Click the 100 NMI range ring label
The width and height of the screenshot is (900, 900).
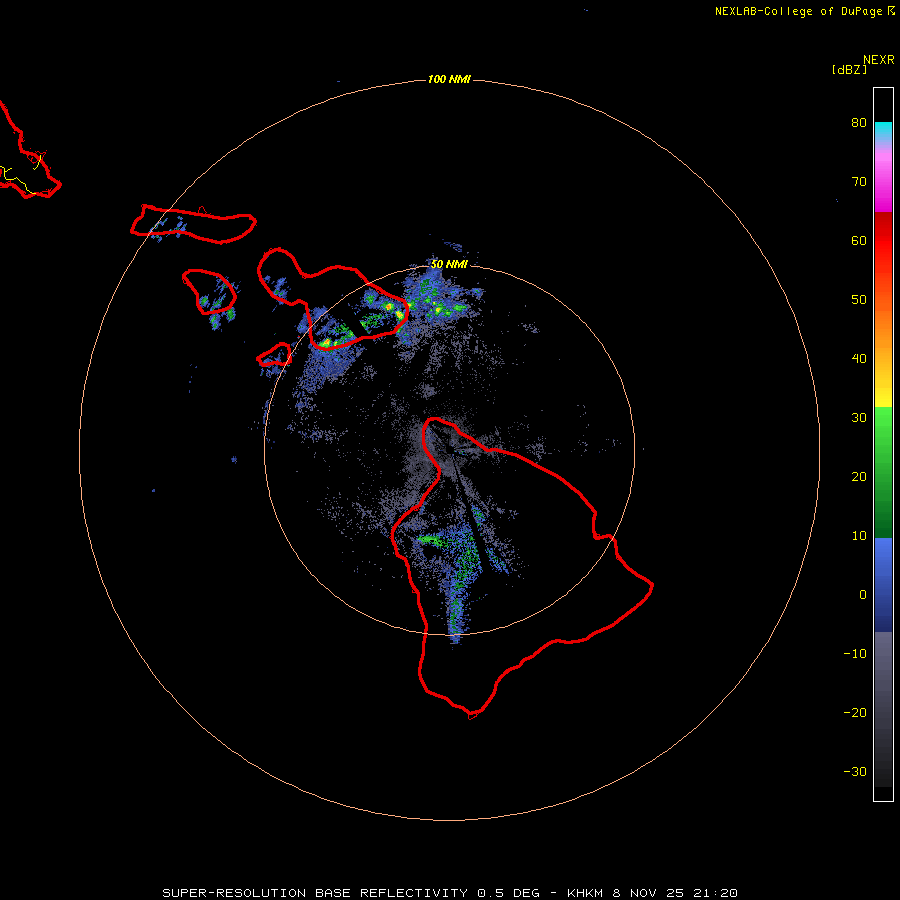click(449, 79)
